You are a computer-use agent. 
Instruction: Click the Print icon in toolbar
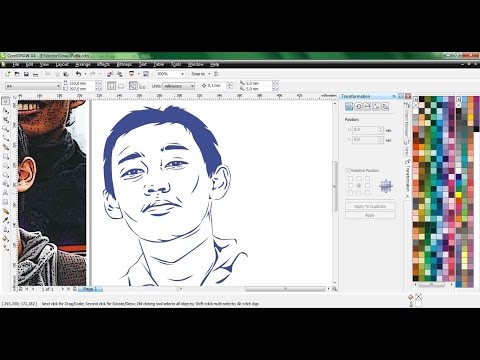tap(35, 74)
